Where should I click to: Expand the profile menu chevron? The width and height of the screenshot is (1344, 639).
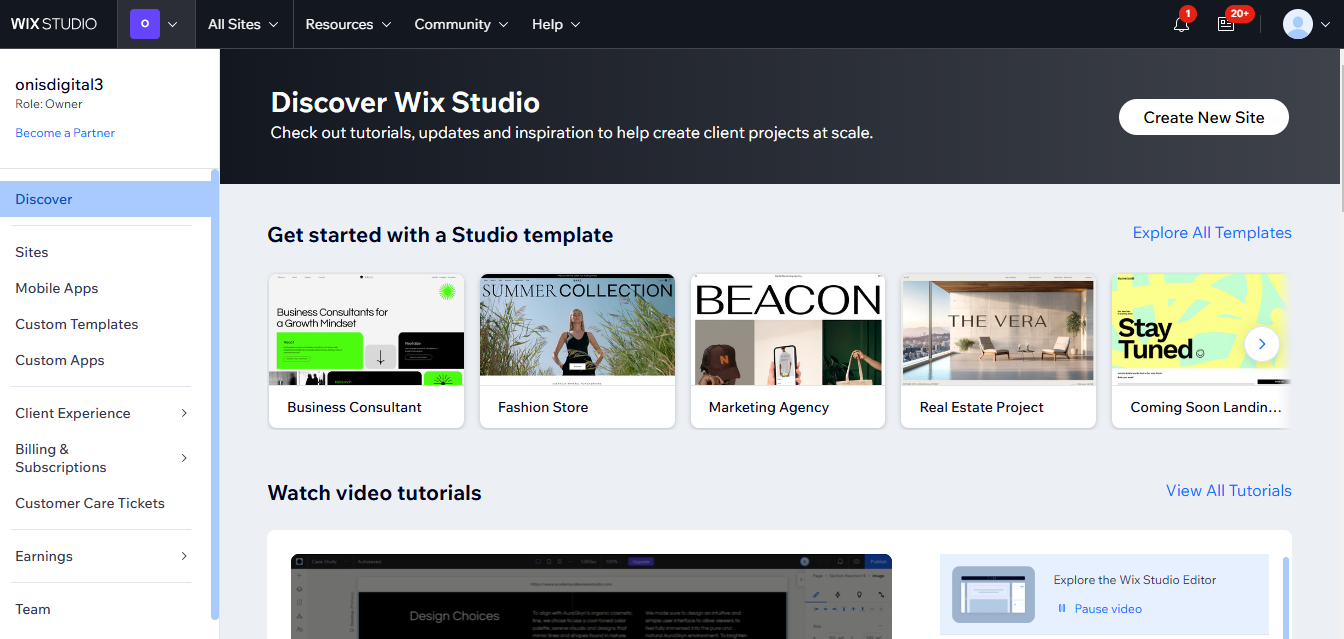pyautogui.click(x=1326, y=24)
